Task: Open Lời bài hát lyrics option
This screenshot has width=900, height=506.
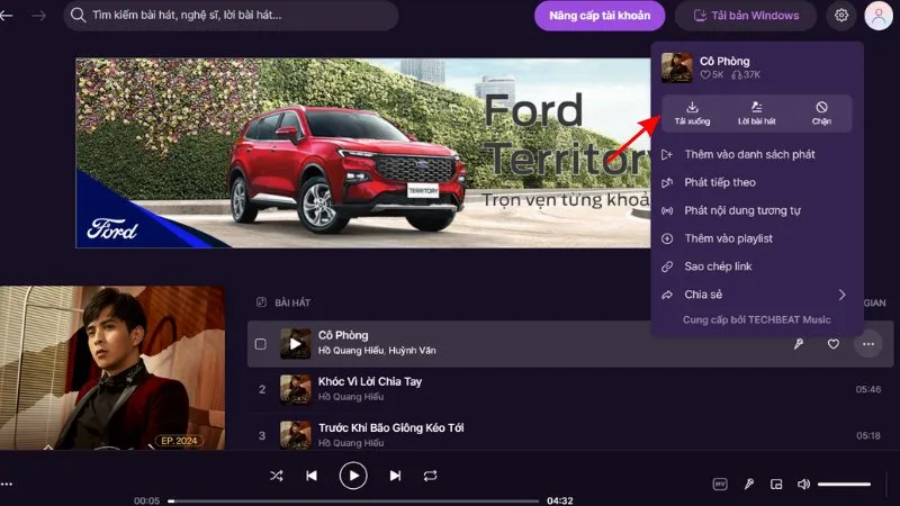Action: click(757, 113)
